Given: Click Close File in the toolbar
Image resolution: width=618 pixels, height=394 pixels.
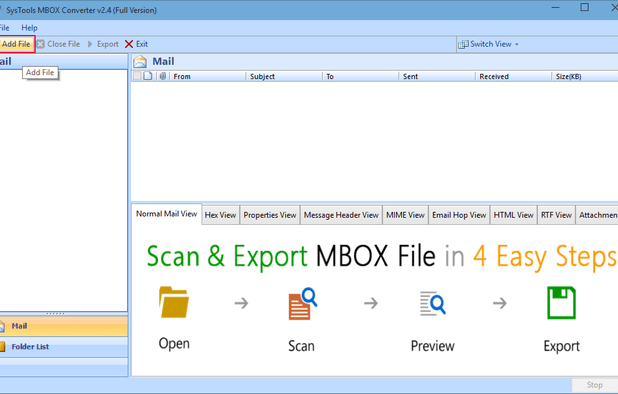Looking at the screenshot, I should pyautogui.click(x=58, y=44).
